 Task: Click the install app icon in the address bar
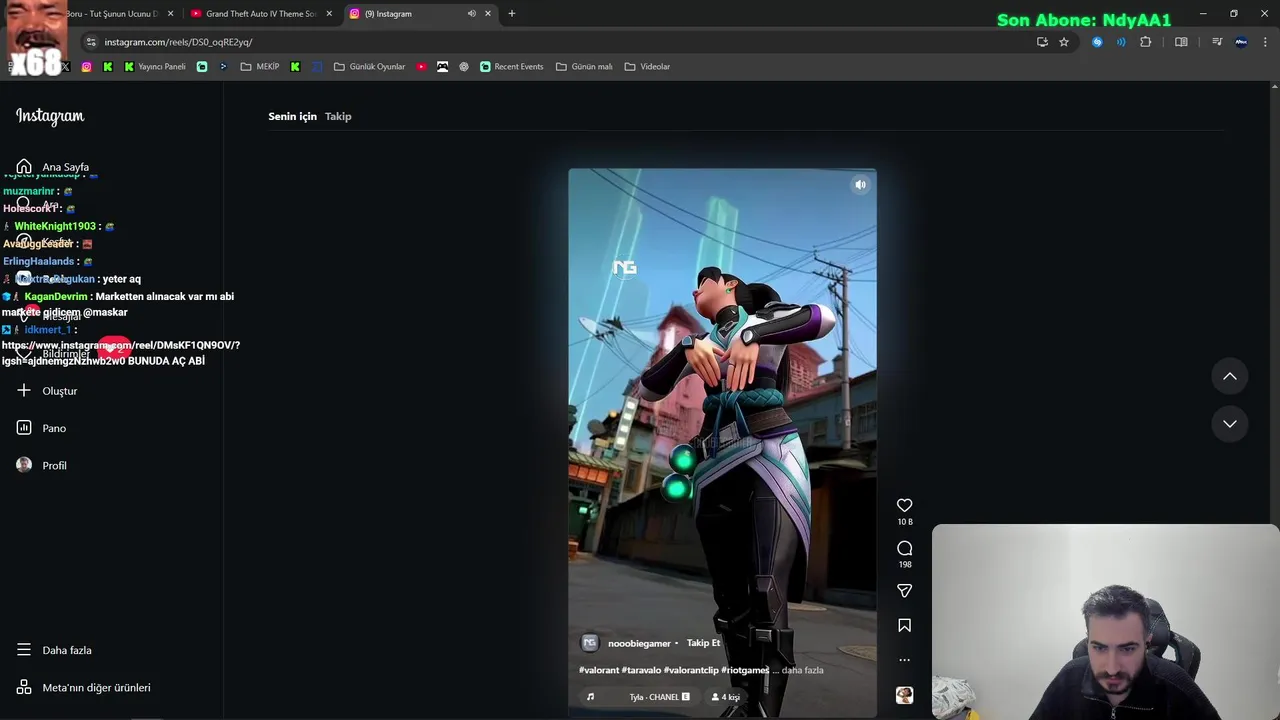click(1042, 42)
